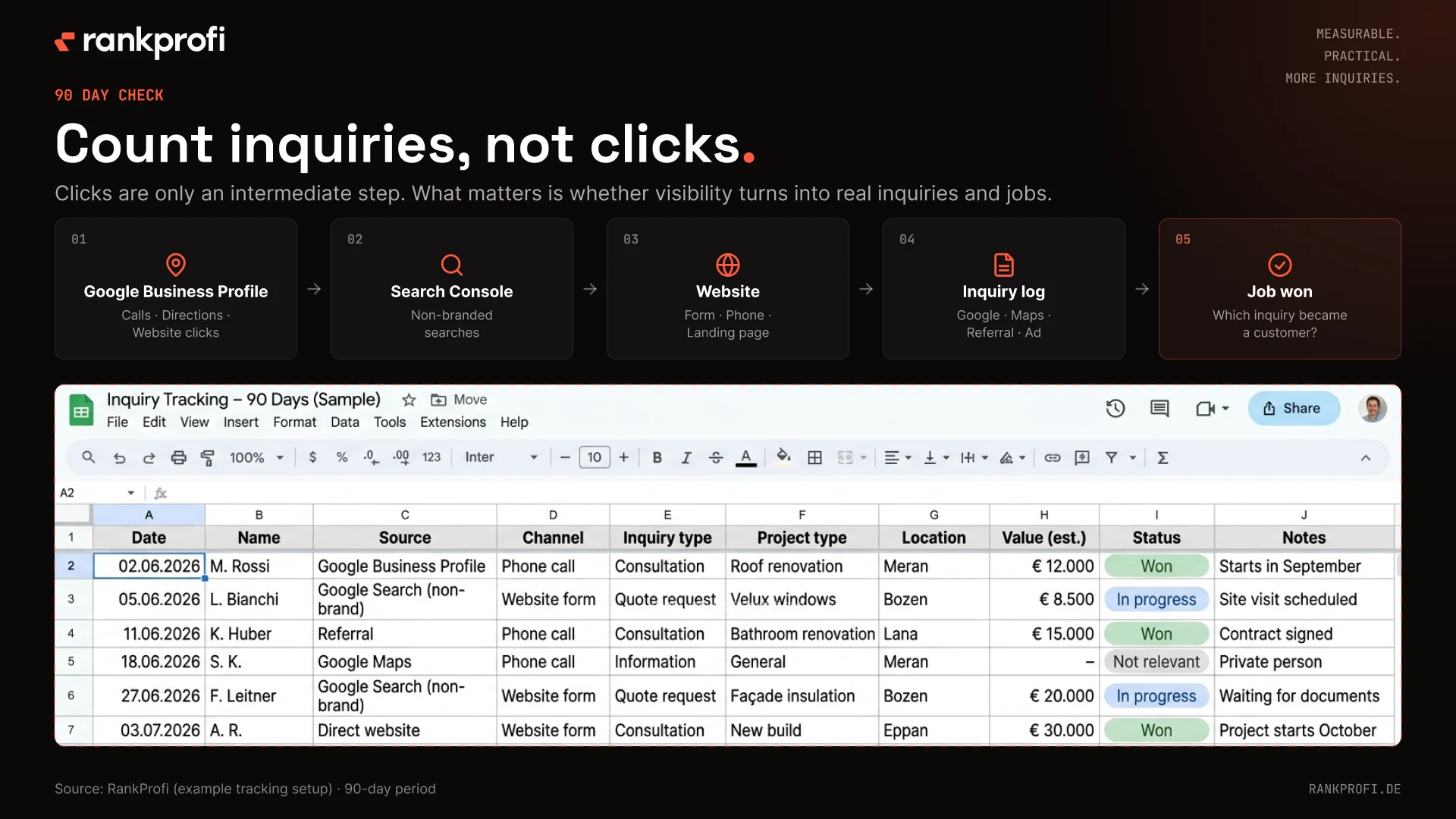Print the spreadsheet
The width and height of the screenshot is (1456, 819).
pyautogui.click(x=178, y=457)
